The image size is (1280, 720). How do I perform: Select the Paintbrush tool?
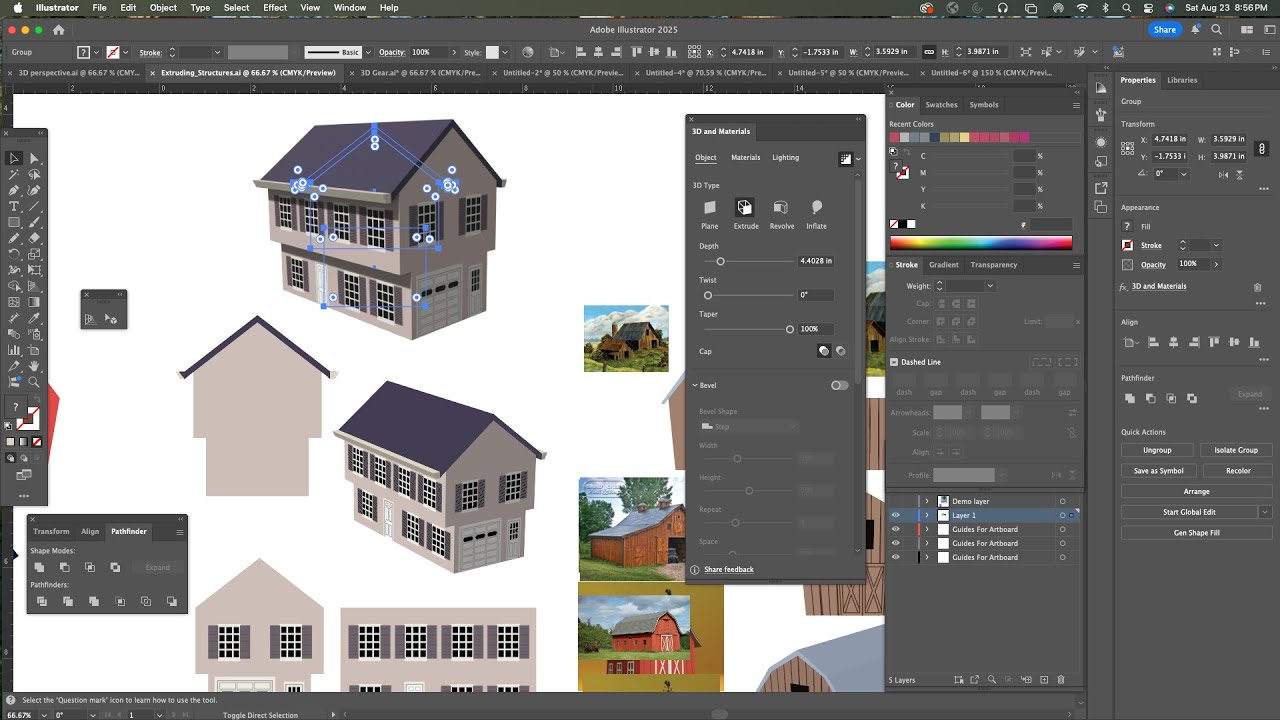point(34,222)
